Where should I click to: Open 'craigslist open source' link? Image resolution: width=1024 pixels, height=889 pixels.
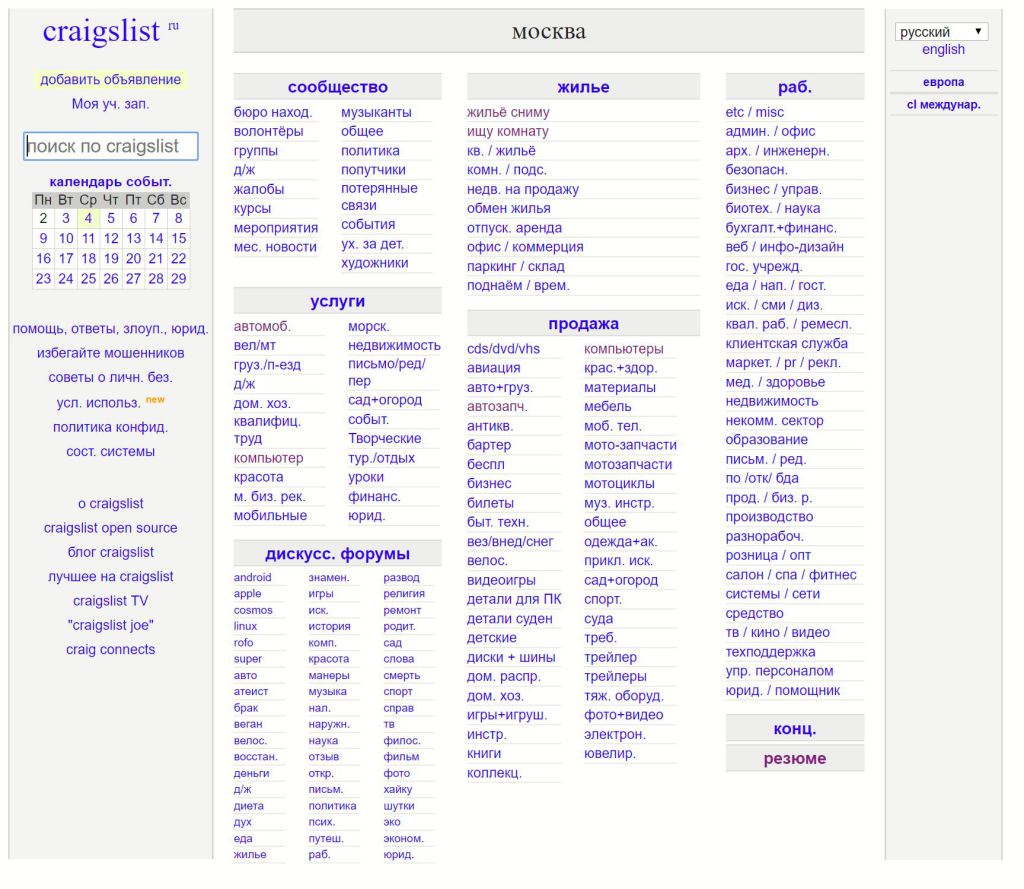click(110, 528)
